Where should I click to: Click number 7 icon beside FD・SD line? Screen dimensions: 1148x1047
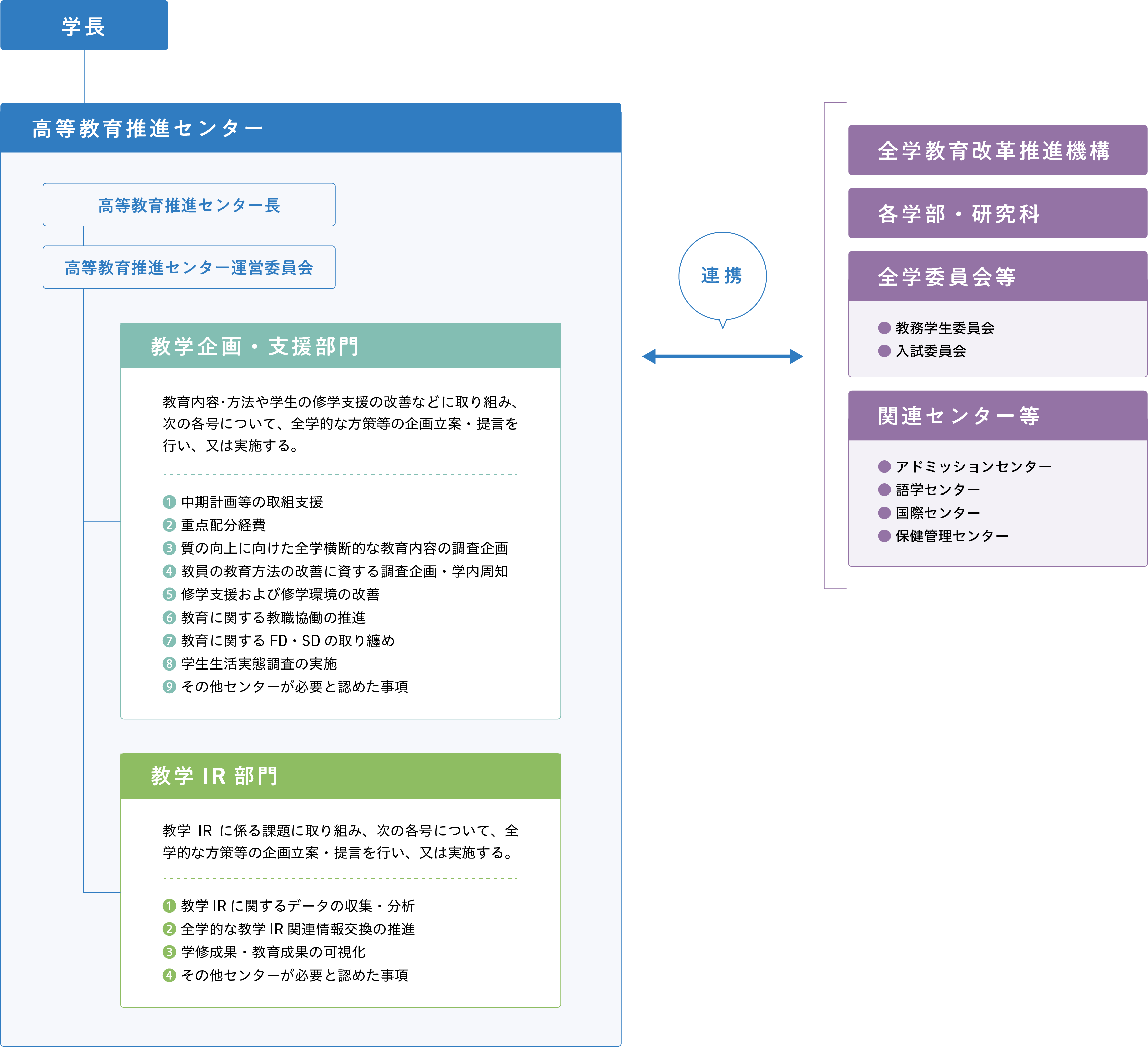point(169,640)
